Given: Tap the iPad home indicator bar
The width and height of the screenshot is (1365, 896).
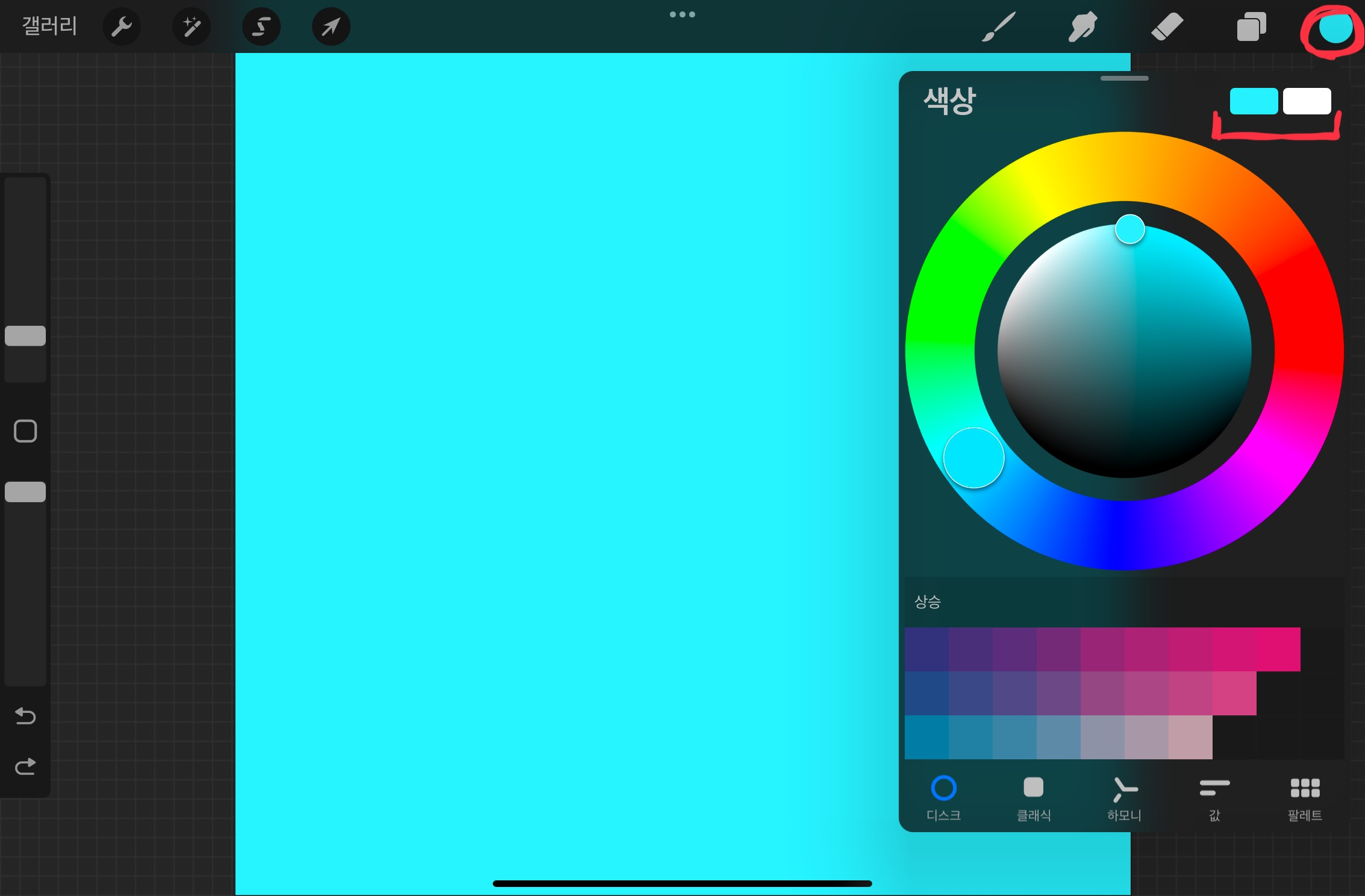Looking at the screenshot, I should 682,883.
